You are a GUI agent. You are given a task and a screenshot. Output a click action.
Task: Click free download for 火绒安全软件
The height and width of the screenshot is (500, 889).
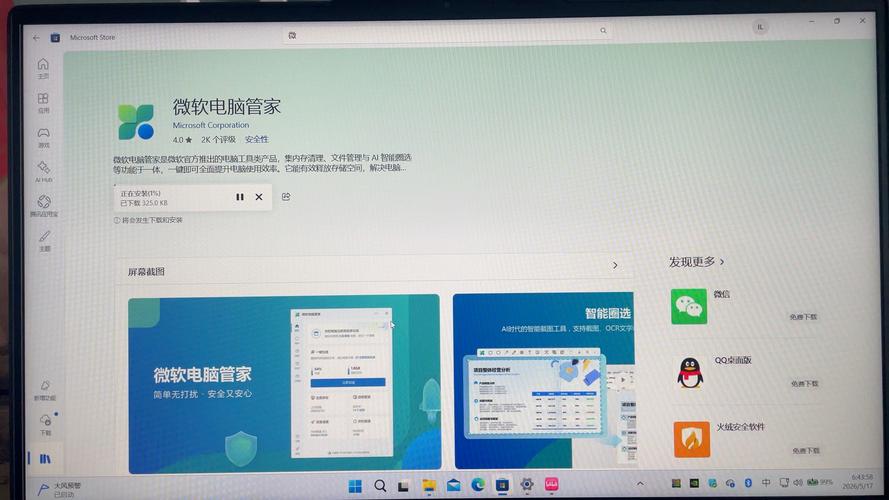point(806,451)
